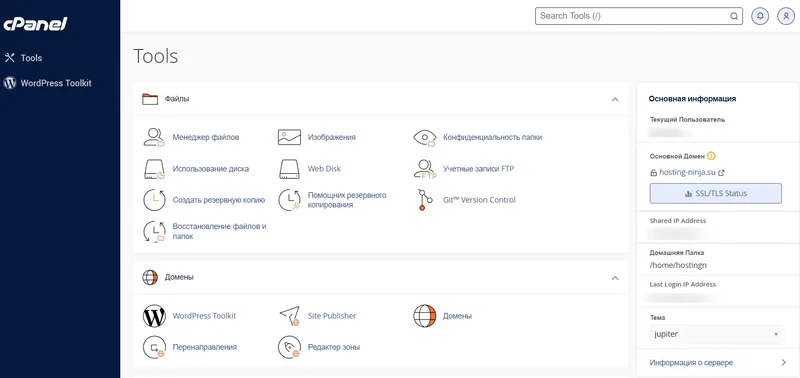Click the Изображения picture icon
800x378 pixels.
click(289, 137)
